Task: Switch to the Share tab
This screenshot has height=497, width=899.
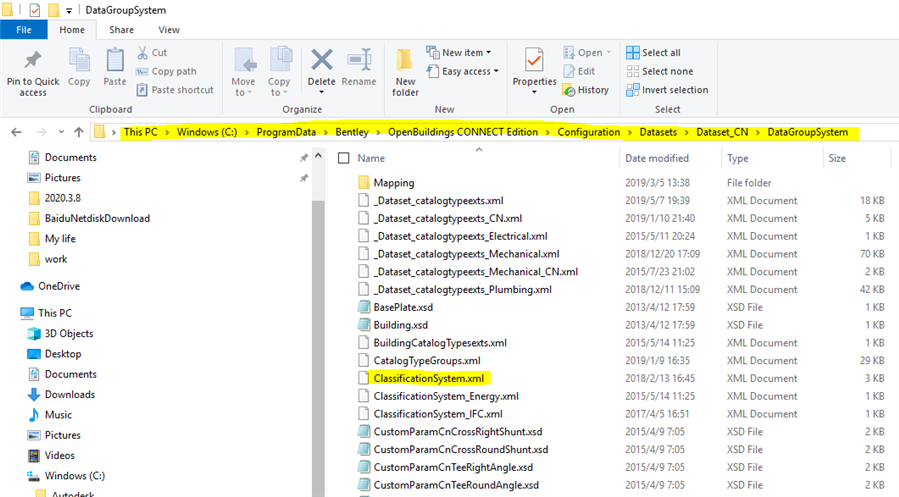Action: (x=122, y=30)
